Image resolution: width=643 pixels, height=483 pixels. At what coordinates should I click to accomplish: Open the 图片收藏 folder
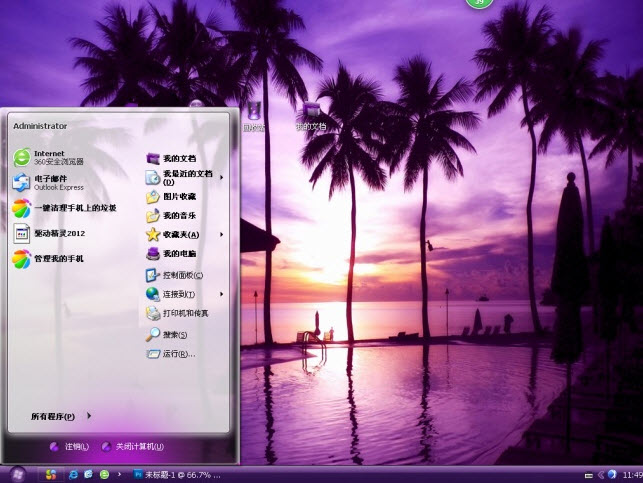[x=178, y=196]
